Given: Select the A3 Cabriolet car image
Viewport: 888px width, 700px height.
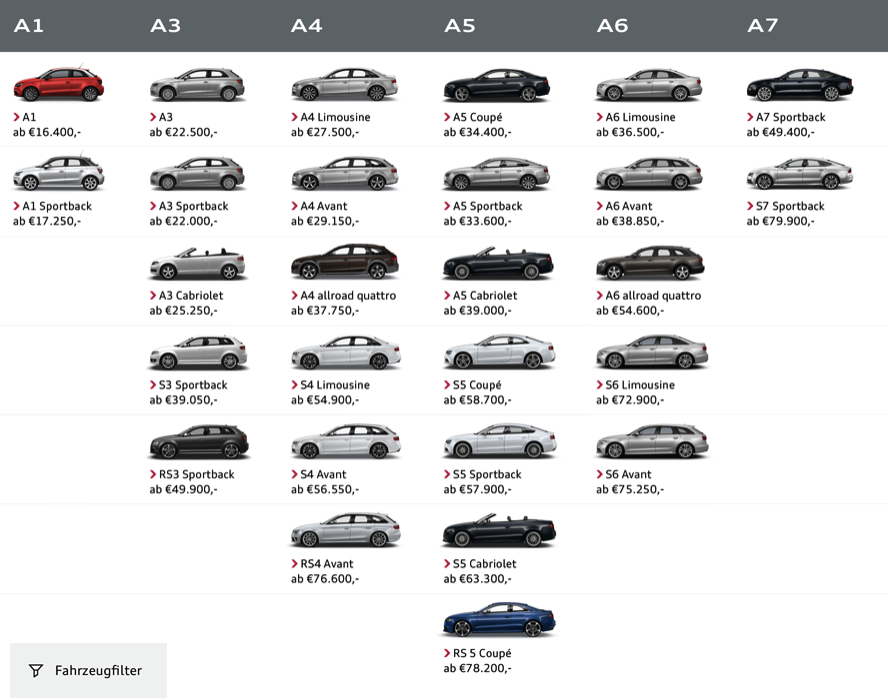Looking at the screenshot, I should [x=197, y=263].
